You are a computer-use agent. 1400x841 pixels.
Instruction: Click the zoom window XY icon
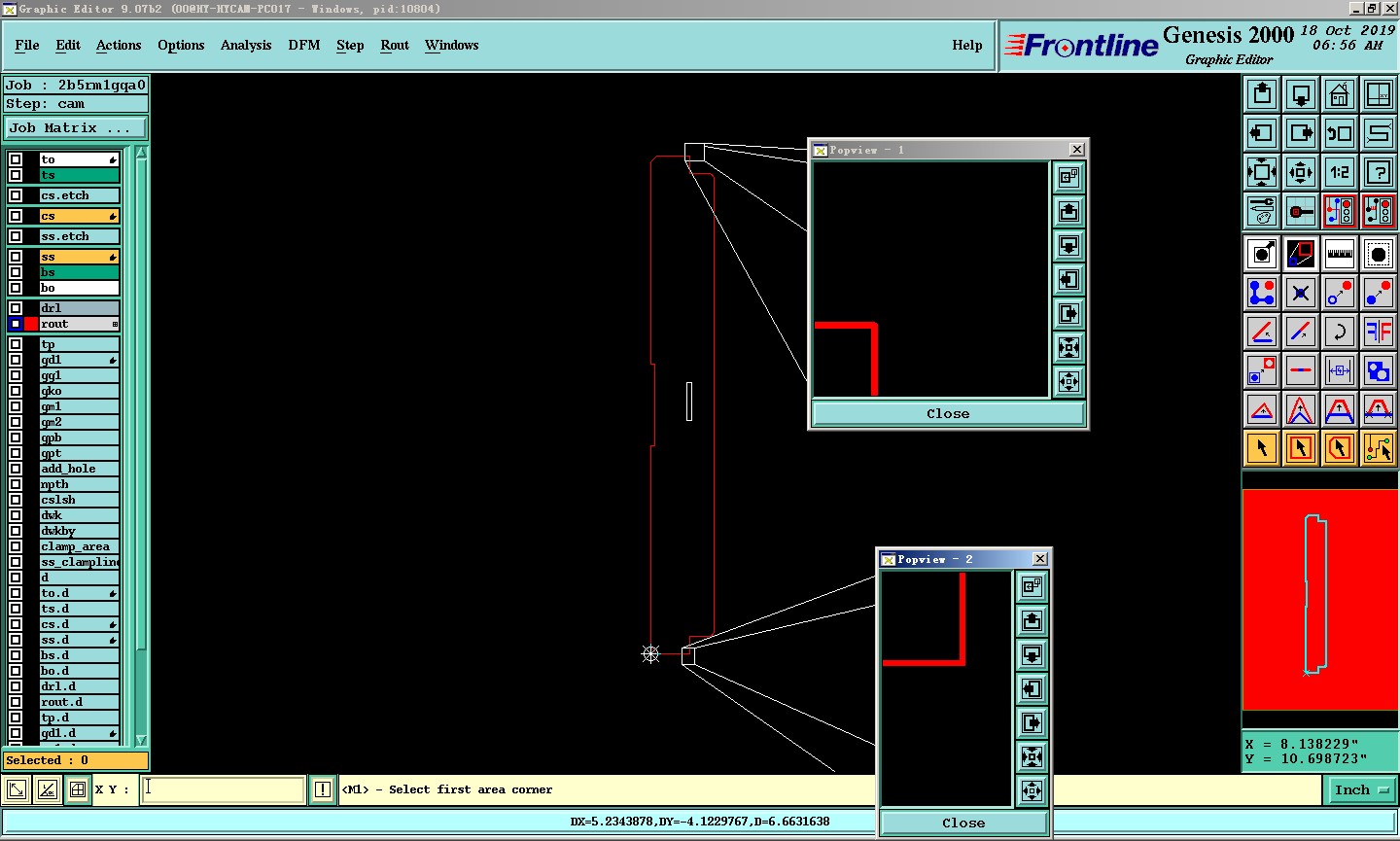tap(1379, 94)
